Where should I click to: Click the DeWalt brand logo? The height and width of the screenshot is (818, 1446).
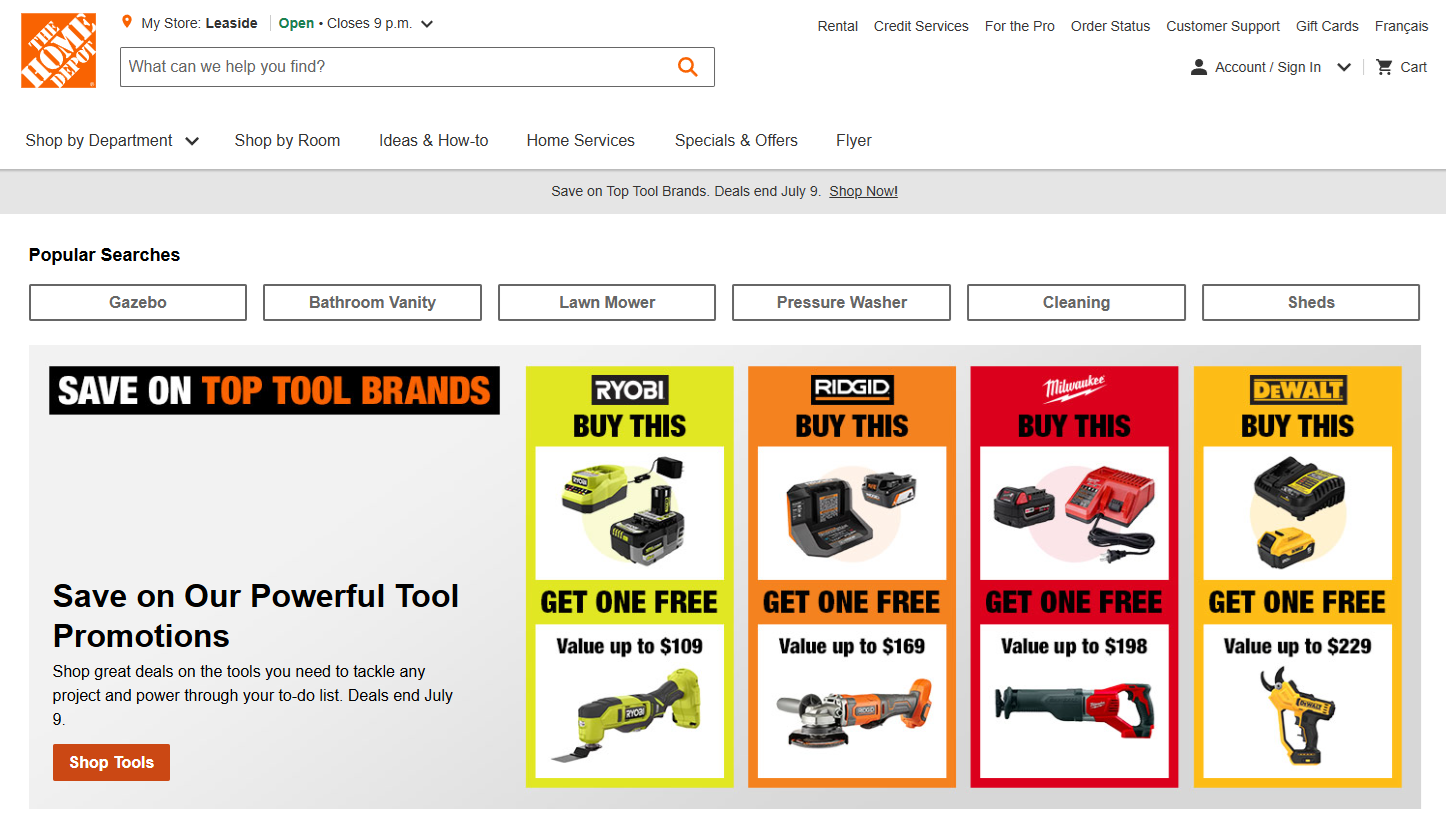[x=1298, y=389]
